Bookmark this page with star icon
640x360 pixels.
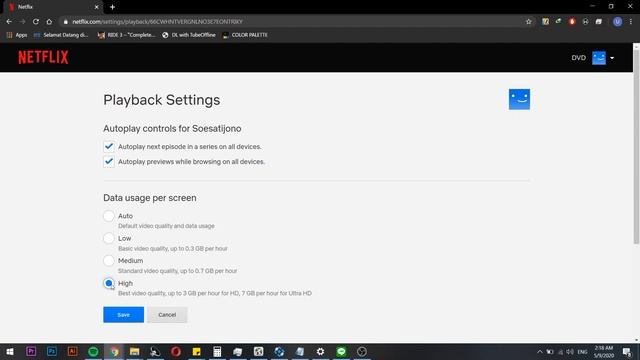pos(529,22)
